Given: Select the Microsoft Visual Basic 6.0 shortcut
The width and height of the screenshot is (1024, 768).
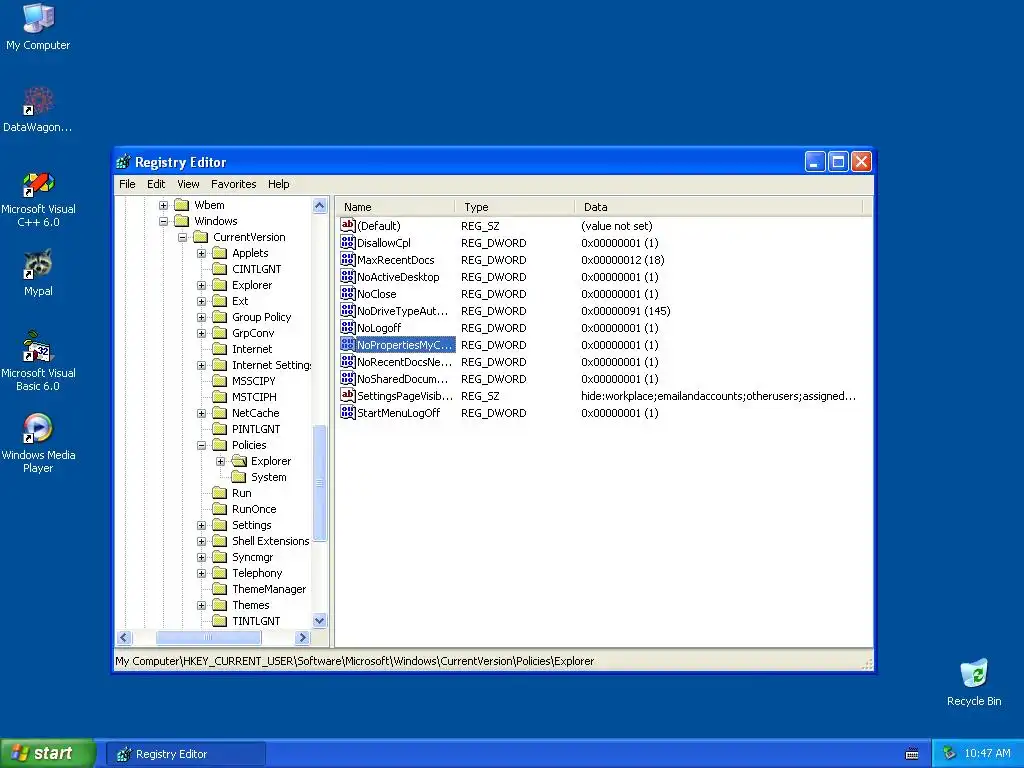Looking at the screenshot, I should pyautogui.click(x=38, y=361).
